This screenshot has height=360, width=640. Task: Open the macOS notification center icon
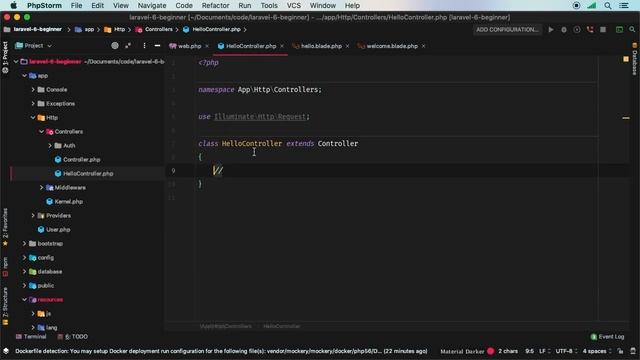[624, 6]
